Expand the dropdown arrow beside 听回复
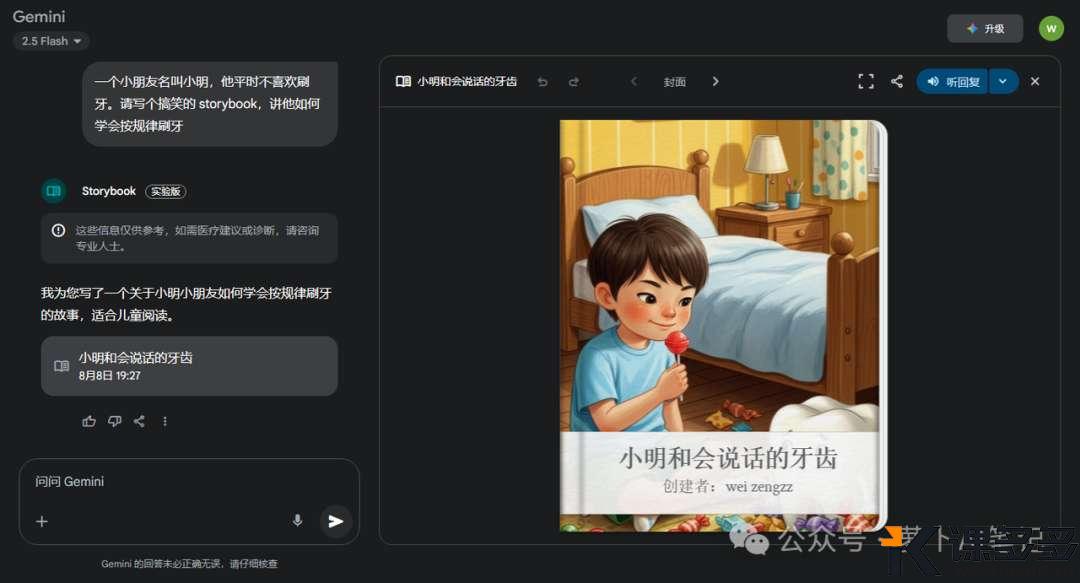This screenshot has width=1080, height=583. pyautogui.click(x=1003, y=81)
